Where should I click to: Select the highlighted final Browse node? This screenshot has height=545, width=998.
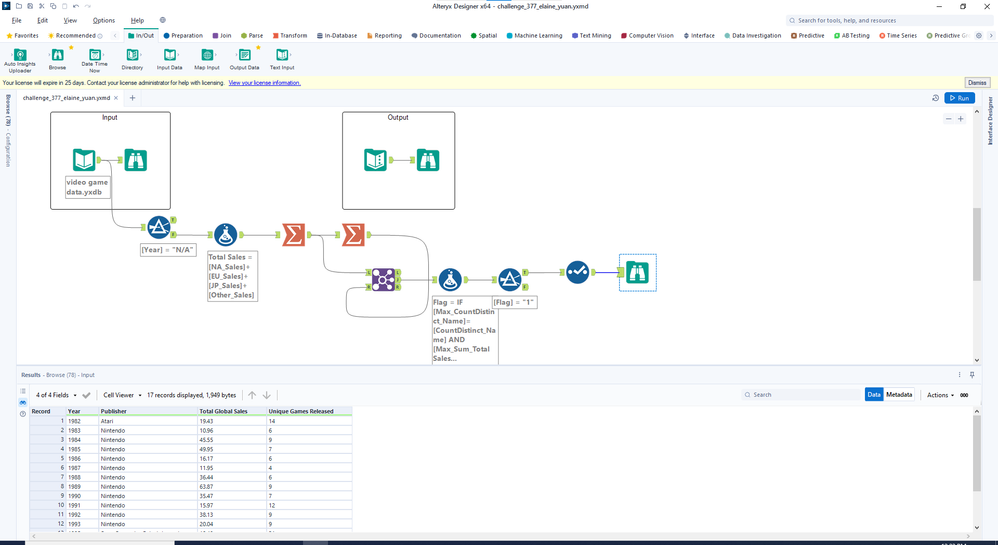[x=637, y=272]
